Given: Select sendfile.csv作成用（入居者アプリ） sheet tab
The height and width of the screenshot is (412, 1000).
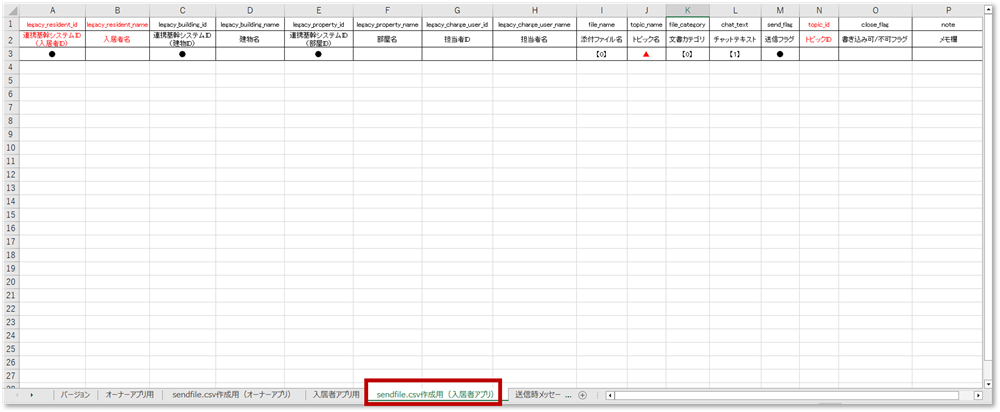Looking at the screenshot, I should click(x=435, y=395).
